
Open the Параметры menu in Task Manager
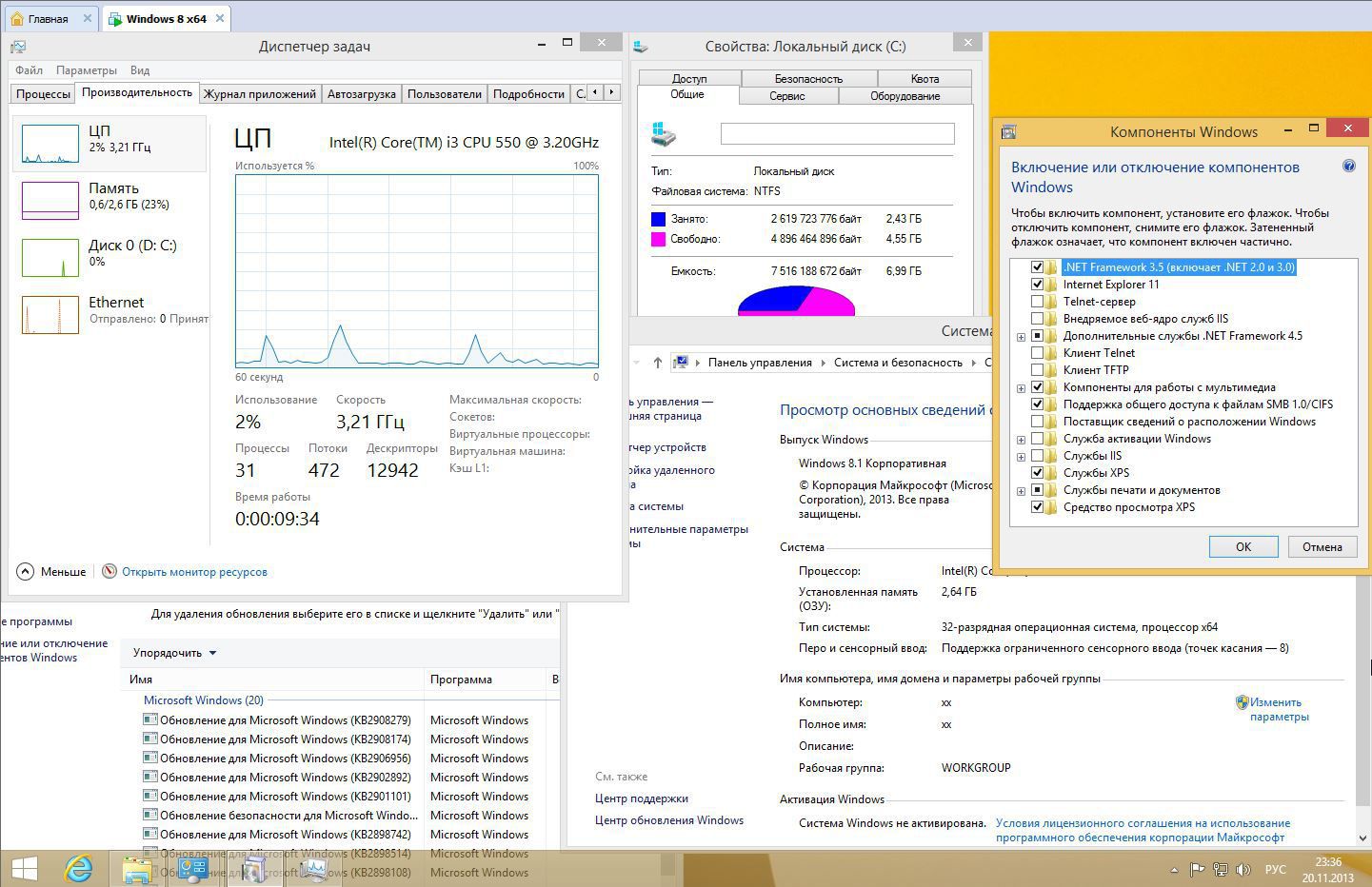tap(87, 70)
